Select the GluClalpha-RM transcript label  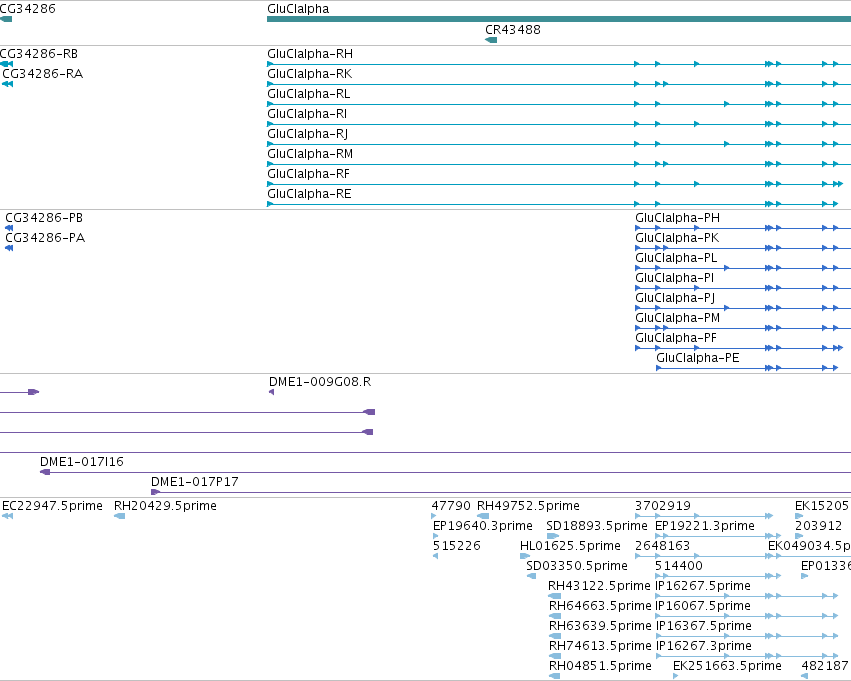(x=310, y=154)
